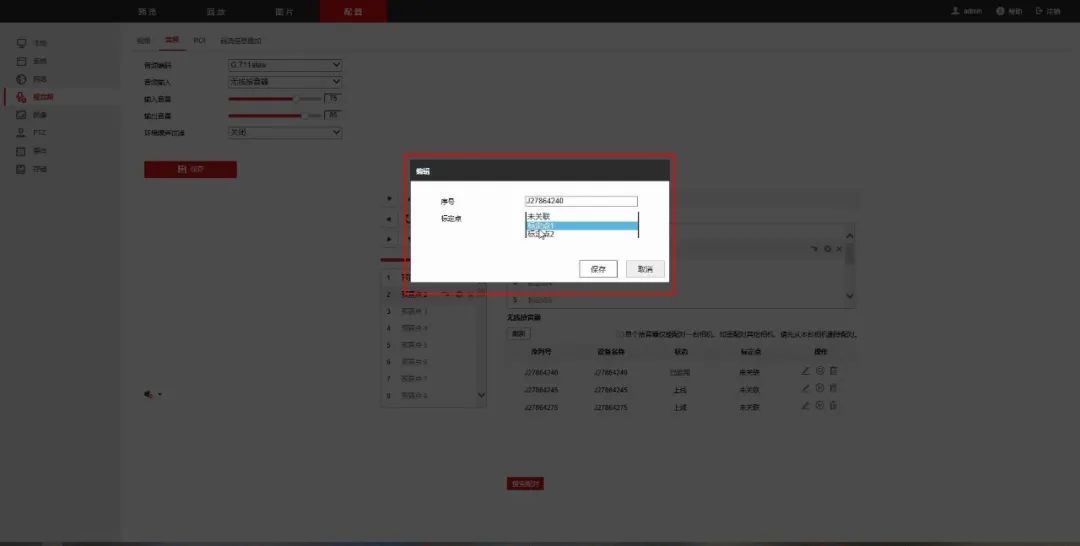Click the trash delete icon for J27864275
Image resolution: width=1080 pixels, height=546 pixels.
click(x=833, y=406)
